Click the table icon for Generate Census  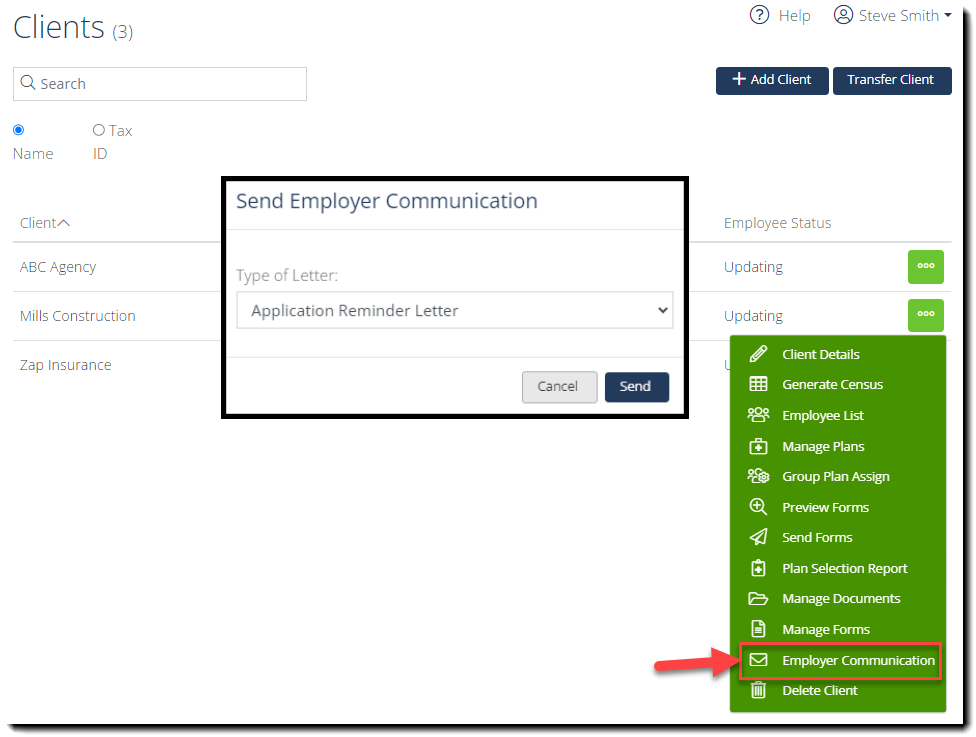coord(758,384)
